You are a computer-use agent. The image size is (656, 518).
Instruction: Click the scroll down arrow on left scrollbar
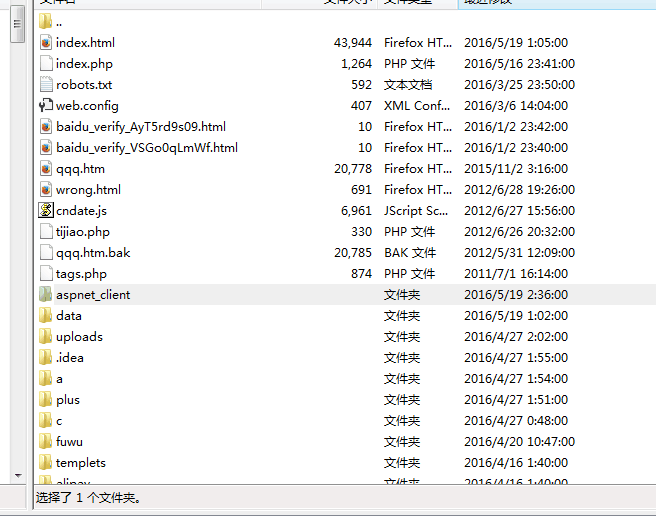pyautogui.click(x=17, y=475)
